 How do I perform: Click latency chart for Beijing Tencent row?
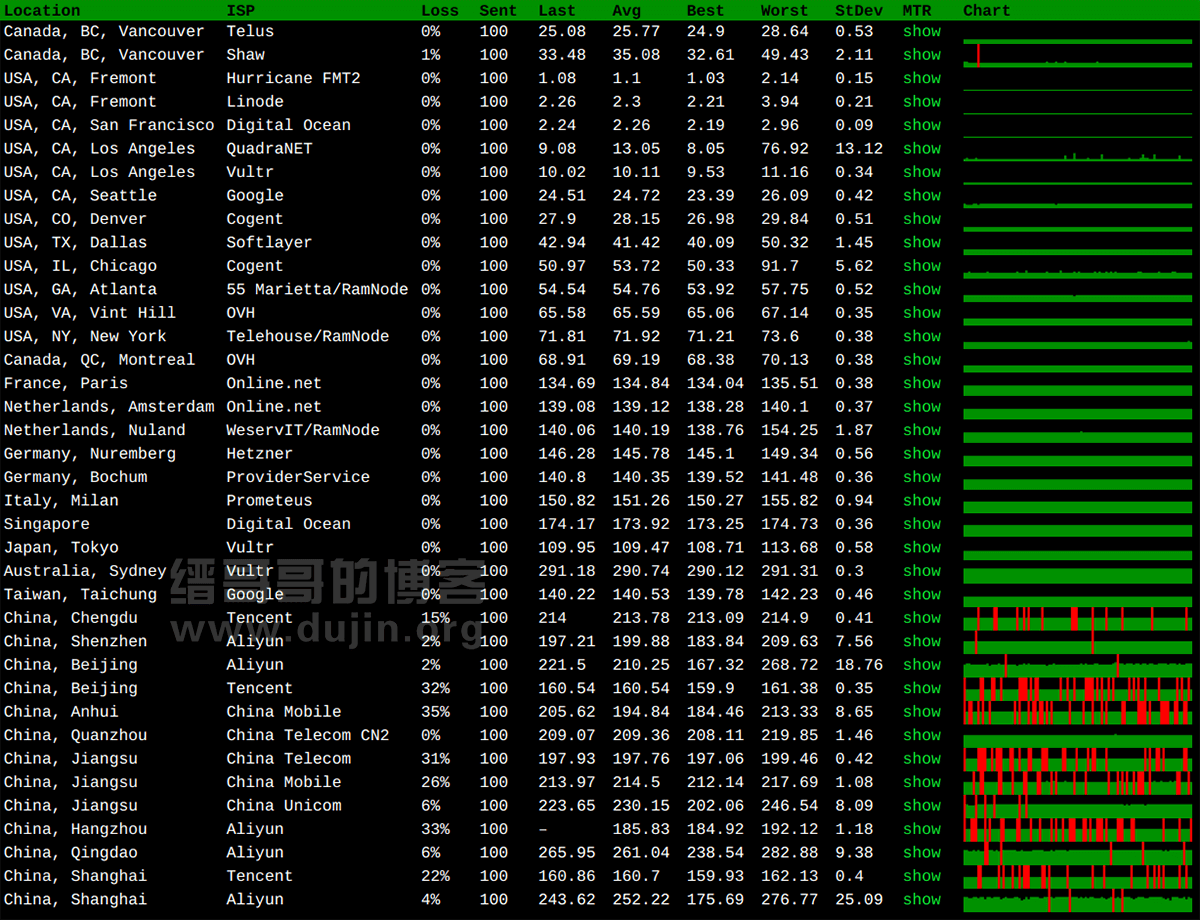[1078, 688]
